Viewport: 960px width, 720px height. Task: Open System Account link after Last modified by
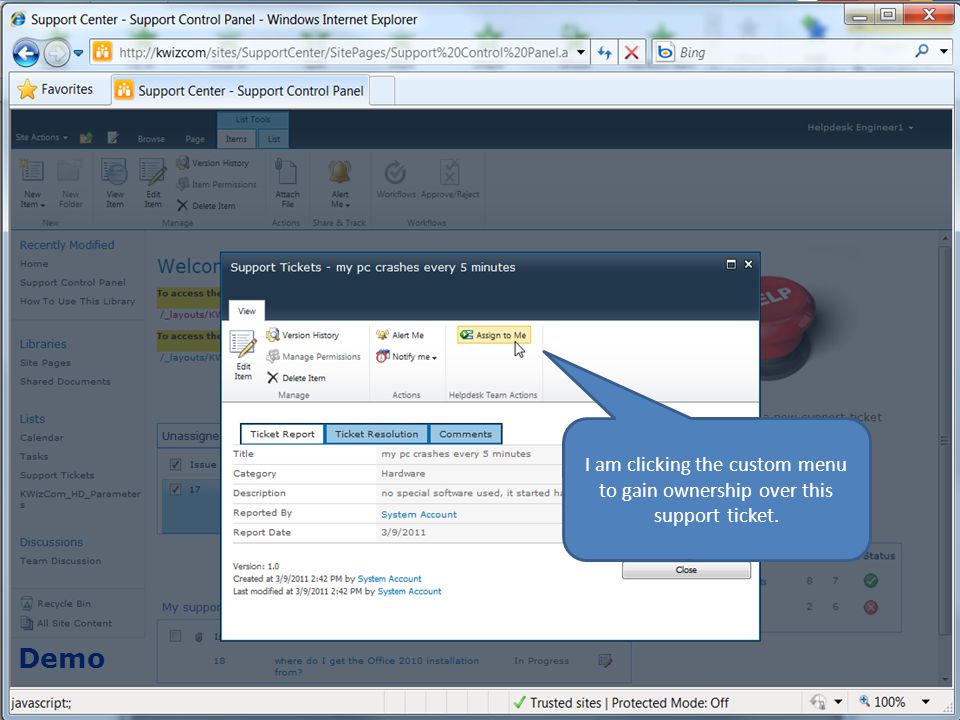[x=409, y=591]
